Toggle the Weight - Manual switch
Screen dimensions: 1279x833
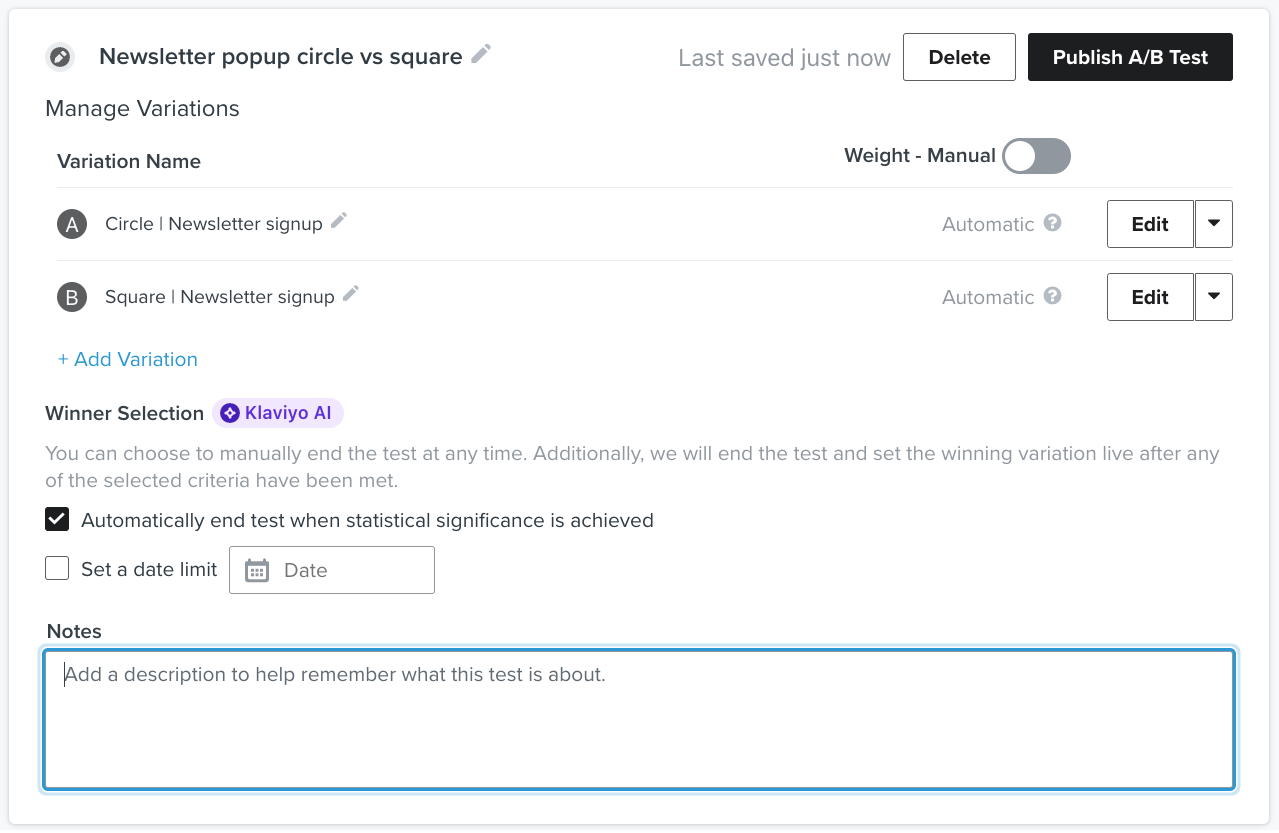click(x=1036, y=156)
